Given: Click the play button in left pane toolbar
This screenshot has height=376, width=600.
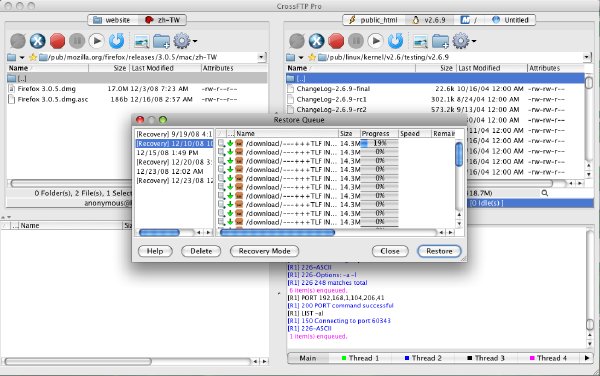Looking at the screenshot, I should (96, 41).
